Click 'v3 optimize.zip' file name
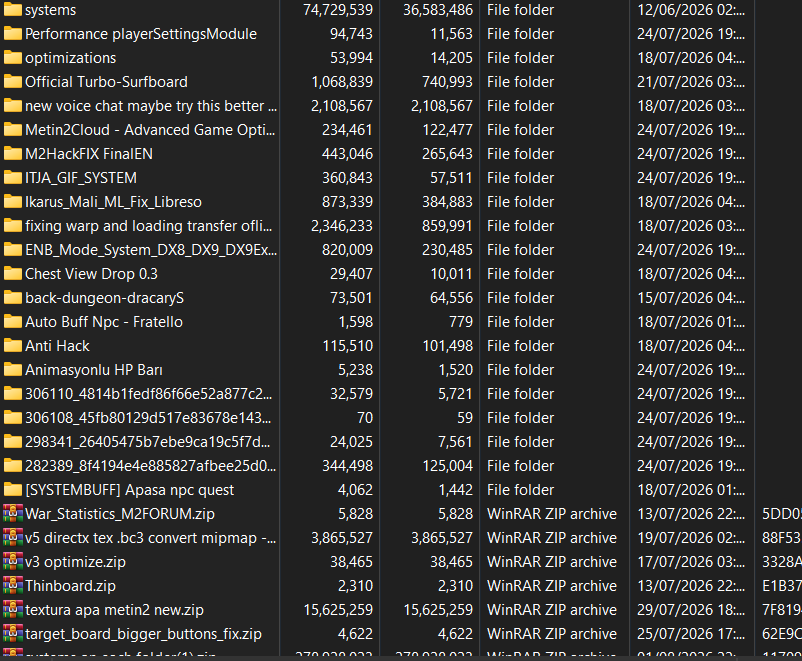Viewport: 802px width, 661px height. [x=75, y=562]
